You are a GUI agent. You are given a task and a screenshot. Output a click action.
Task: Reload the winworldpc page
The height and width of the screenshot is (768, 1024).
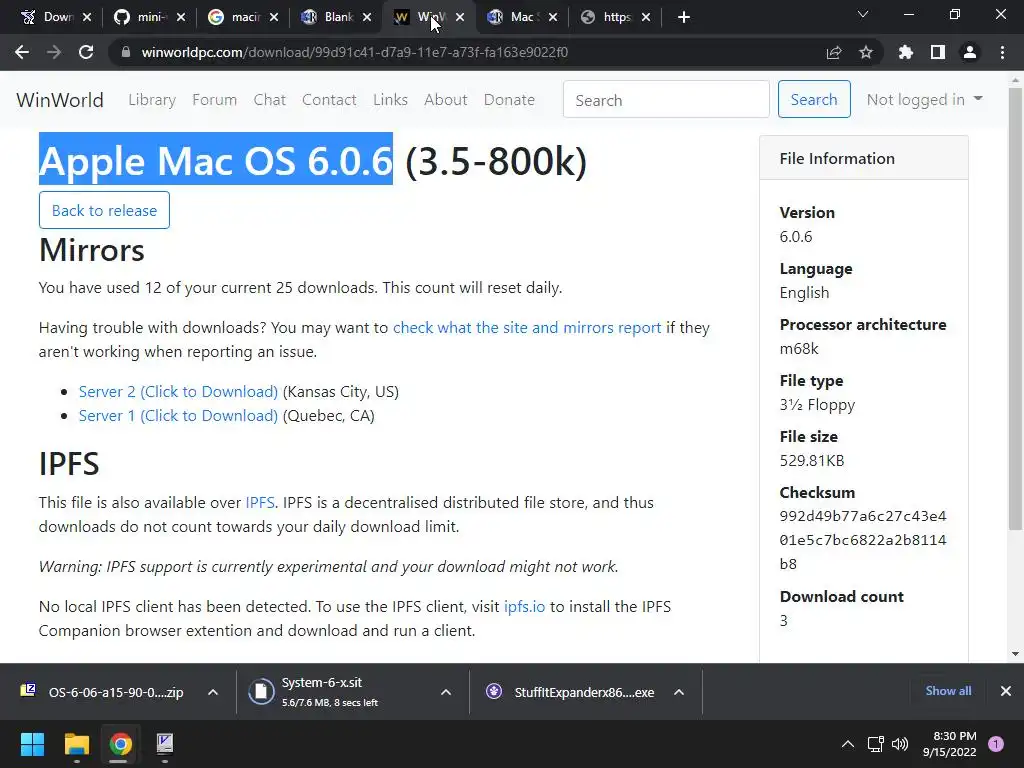[86, 52]
